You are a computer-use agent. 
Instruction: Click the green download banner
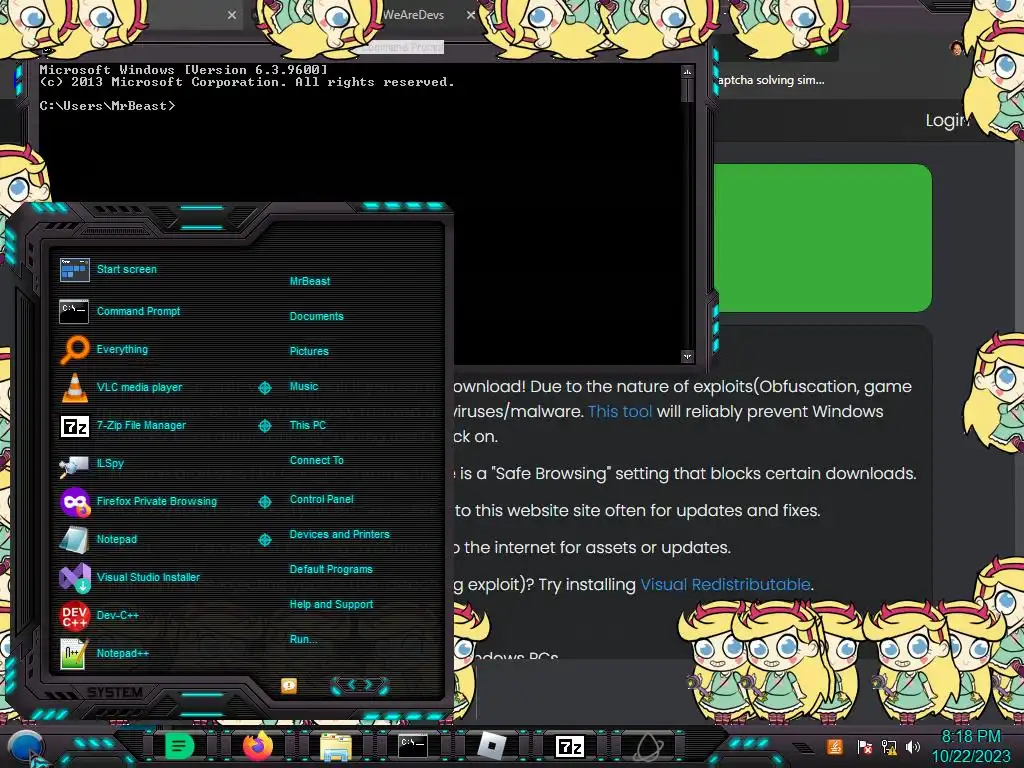[823, 238]
